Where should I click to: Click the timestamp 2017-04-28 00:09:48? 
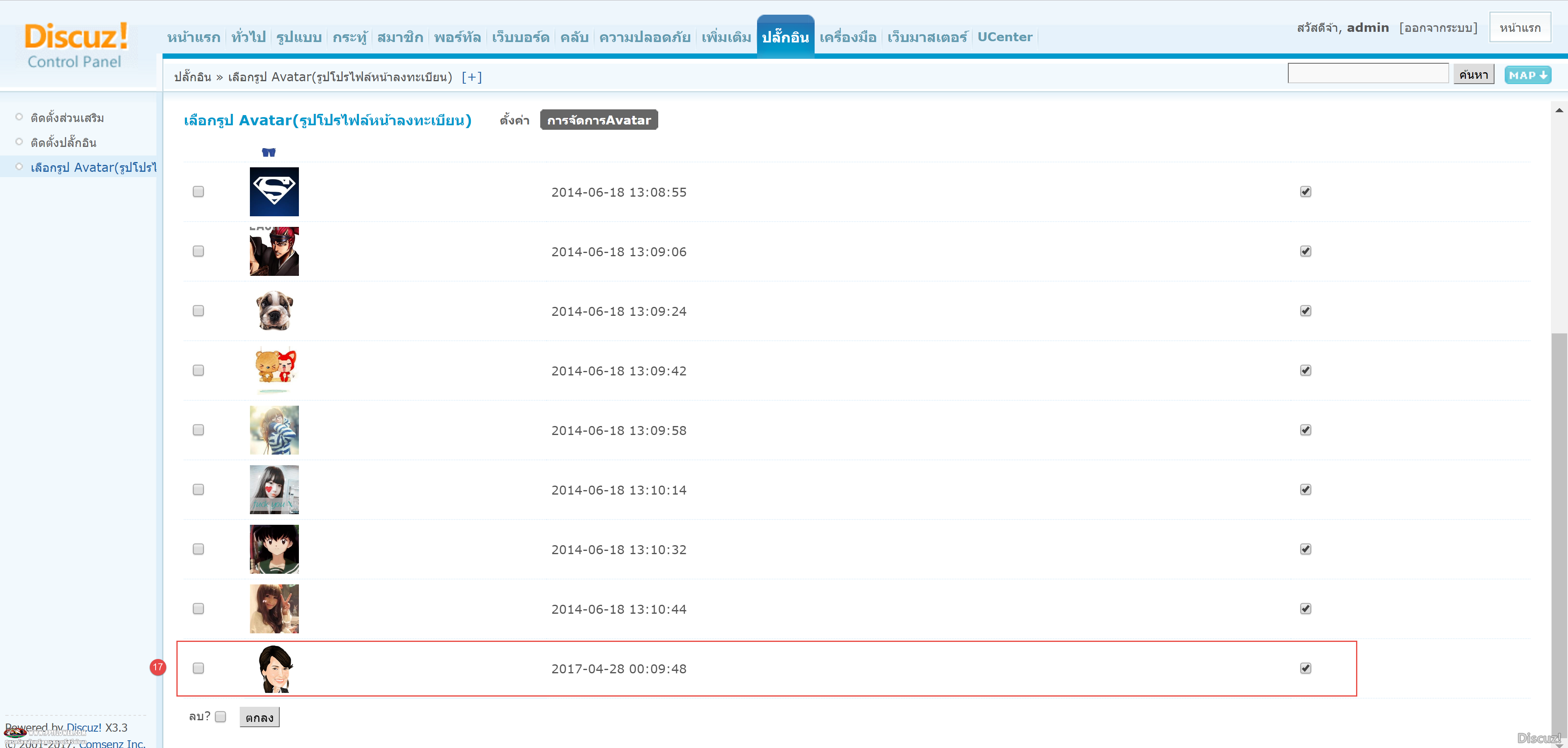619,669
